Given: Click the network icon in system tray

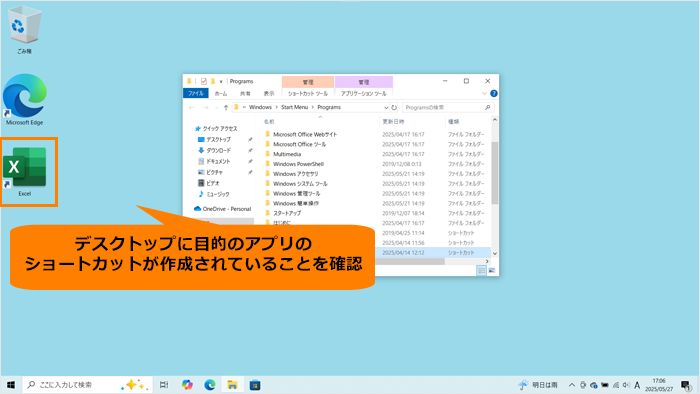Looking at the screenshot, I should tap(616, 385).
